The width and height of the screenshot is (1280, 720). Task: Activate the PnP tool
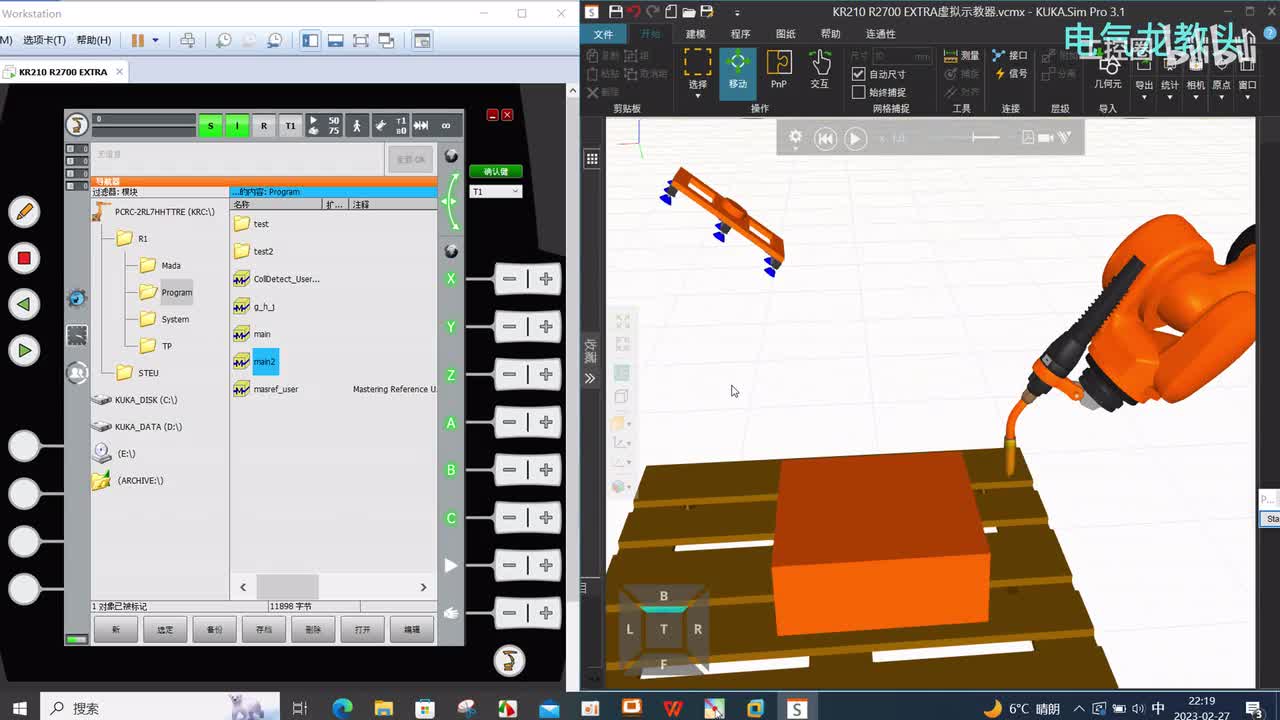coord(778,70)
